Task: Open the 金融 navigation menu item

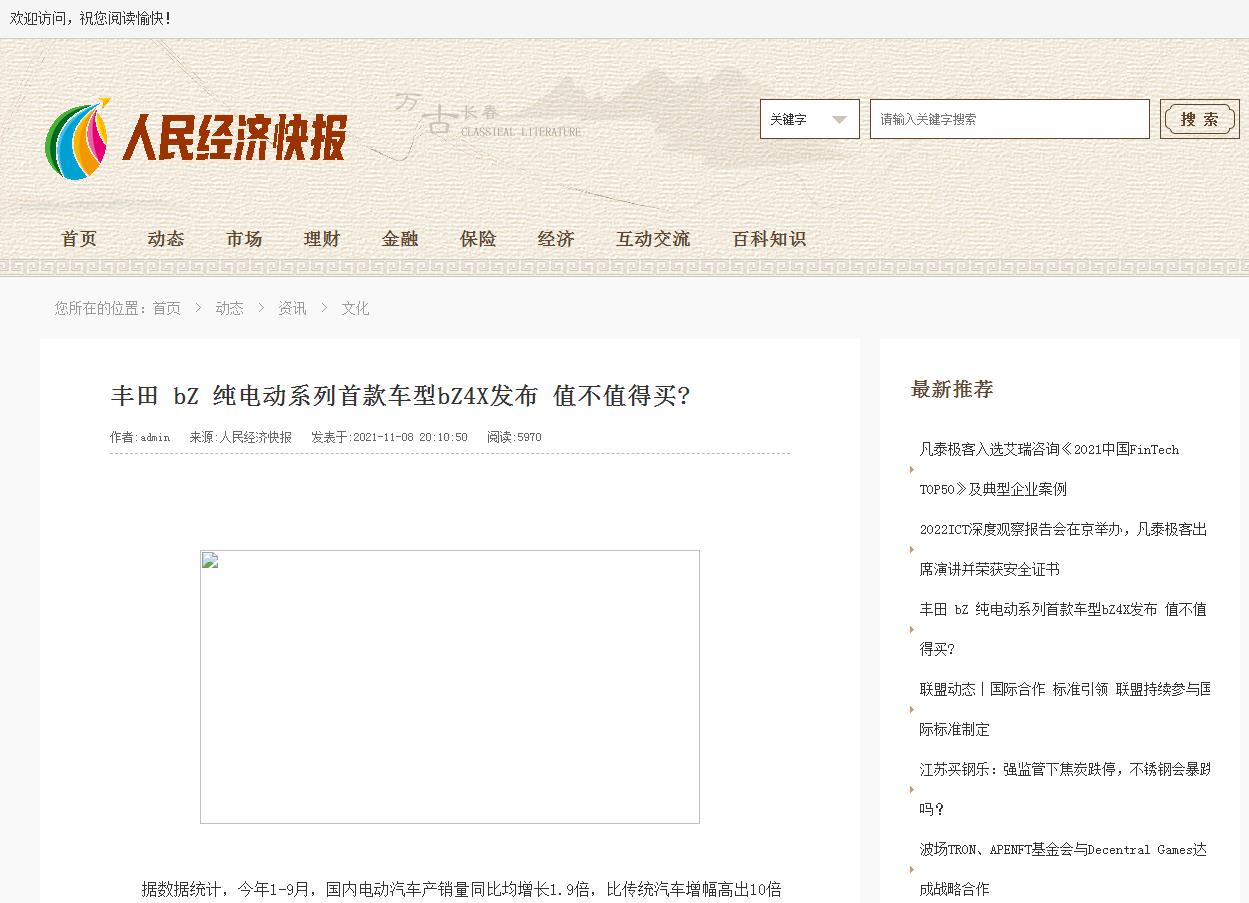Action: 400,239
